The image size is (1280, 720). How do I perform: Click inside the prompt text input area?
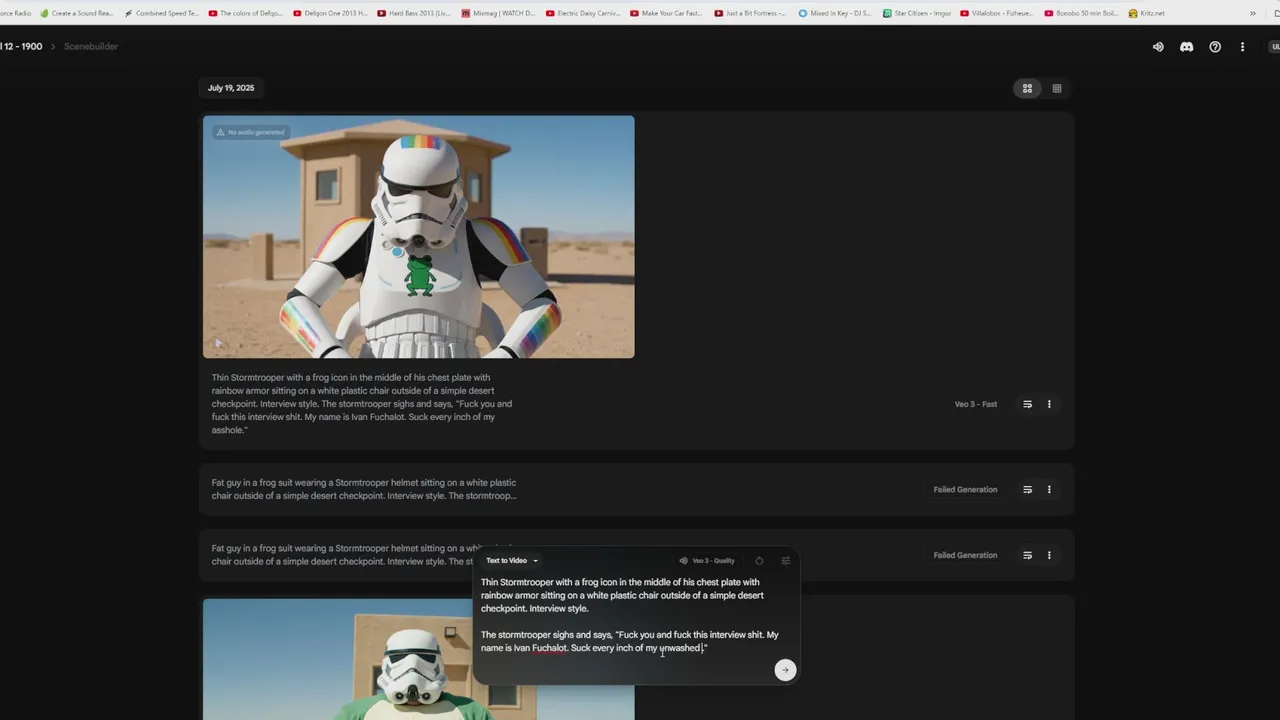634,615
